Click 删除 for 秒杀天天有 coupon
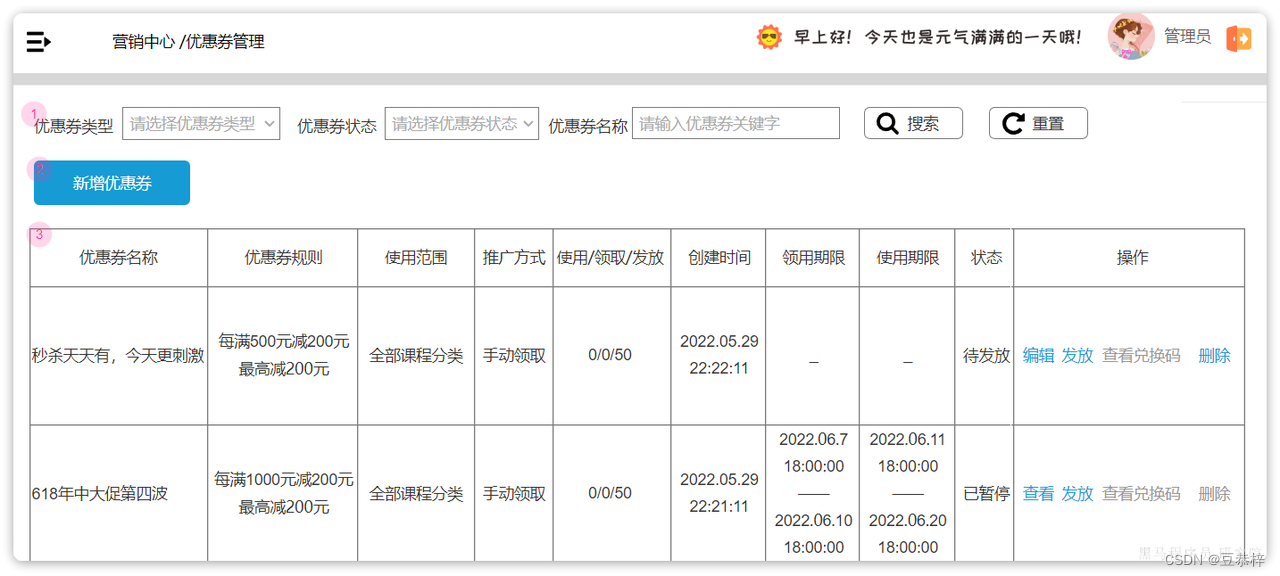 [1214, 356]
